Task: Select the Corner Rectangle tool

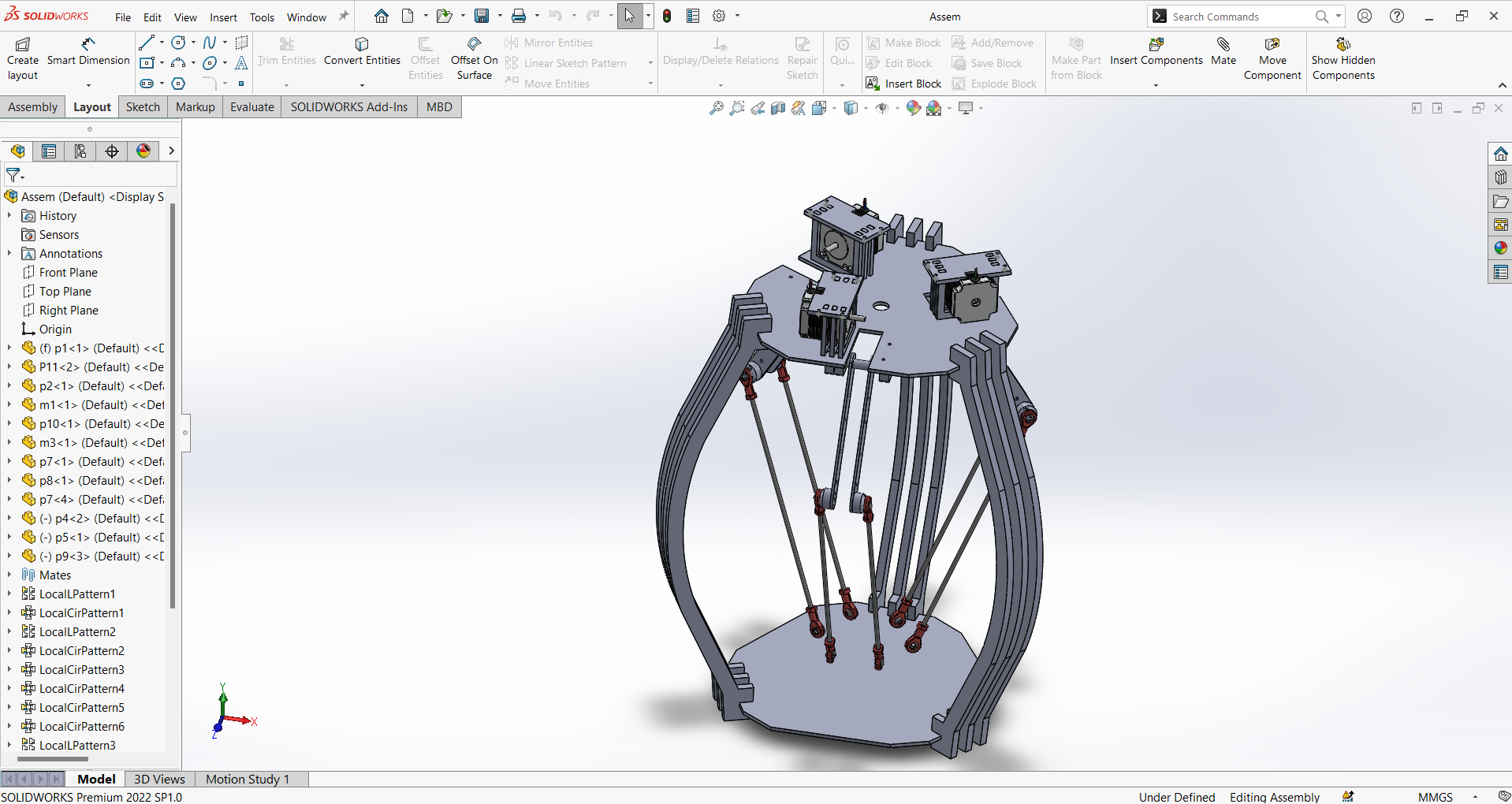Action: (147, 63)
